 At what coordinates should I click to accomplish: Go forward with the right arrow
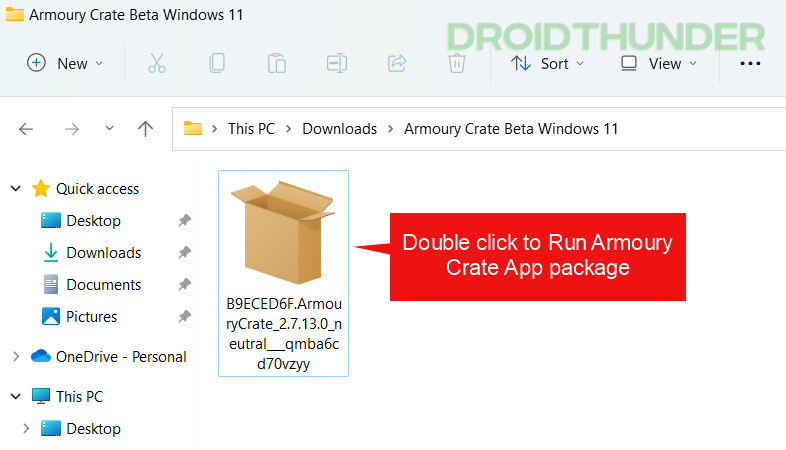click(x=72, y=129)
